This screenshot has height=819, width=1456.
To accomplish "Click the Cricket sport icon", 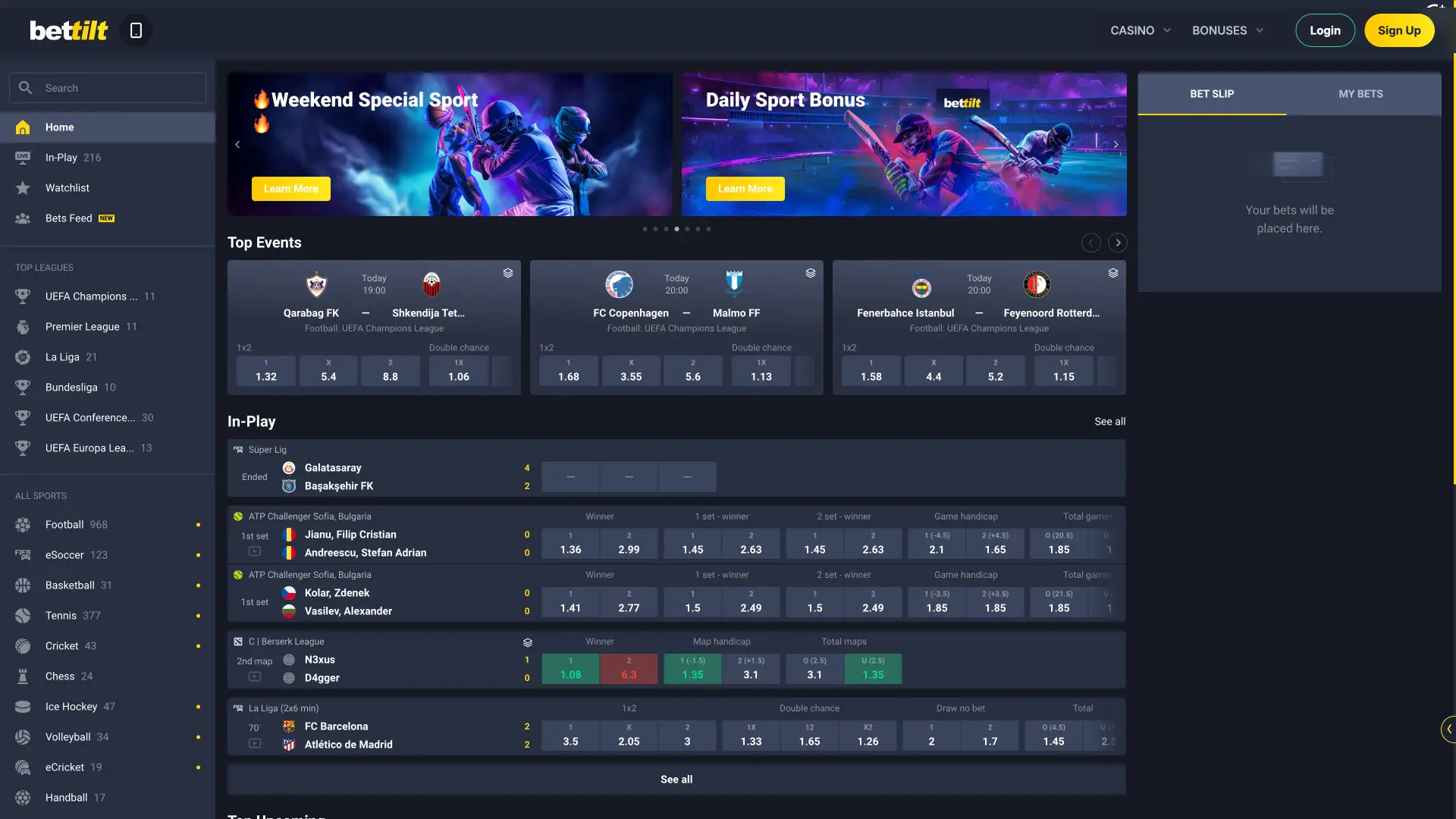I will [23, 646].
